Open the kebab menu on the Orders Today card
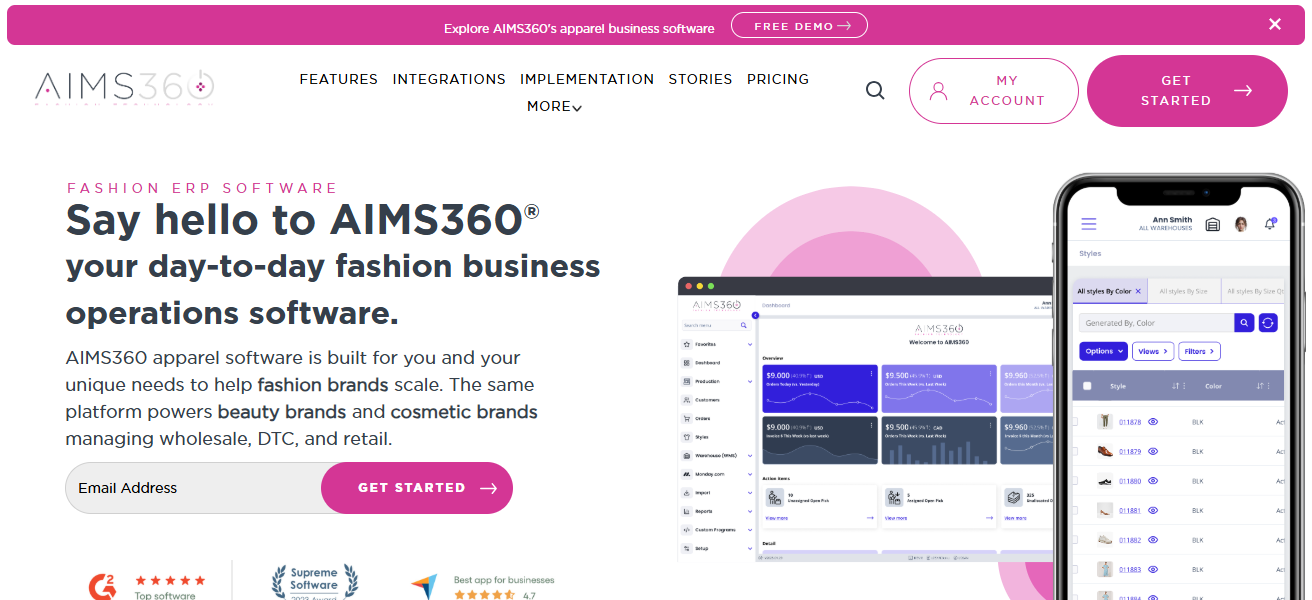This screenshot has width=1312, height=600. (871, 374)
